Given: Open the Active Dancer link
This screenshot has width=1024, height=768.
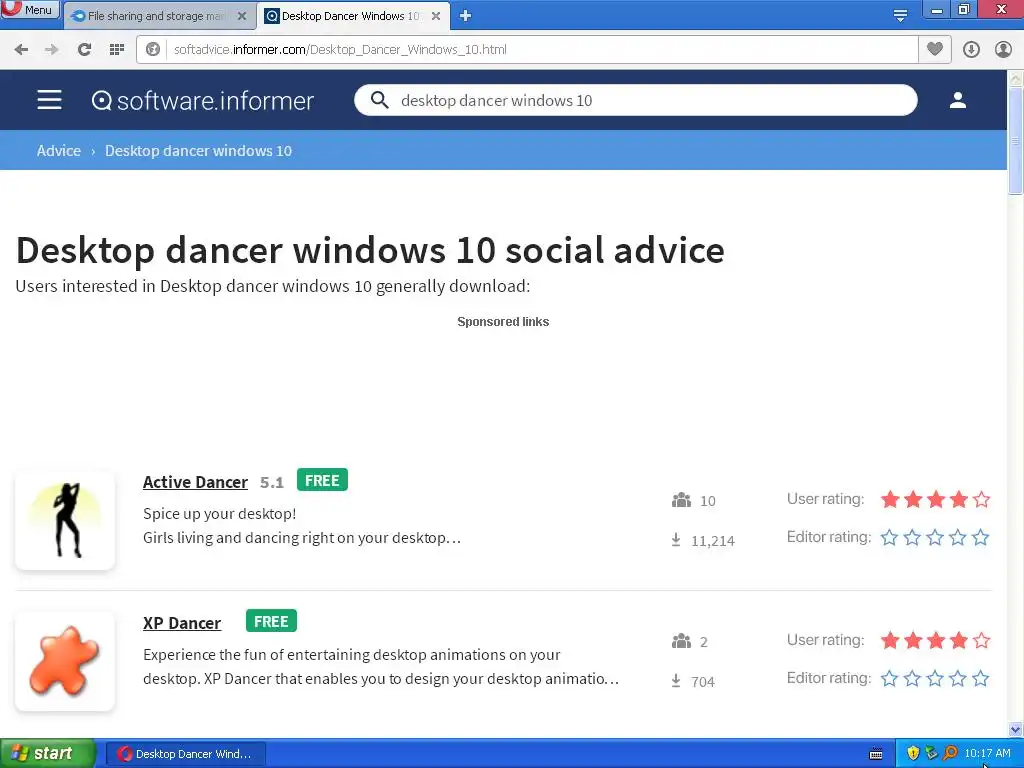Looking at the screenshot, I should click(x=195, y=482).
